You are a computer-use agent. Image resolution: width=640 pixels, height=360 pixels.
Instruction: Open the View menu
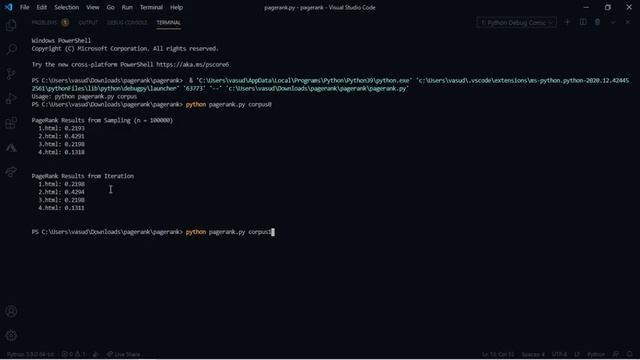coord(93,7)
